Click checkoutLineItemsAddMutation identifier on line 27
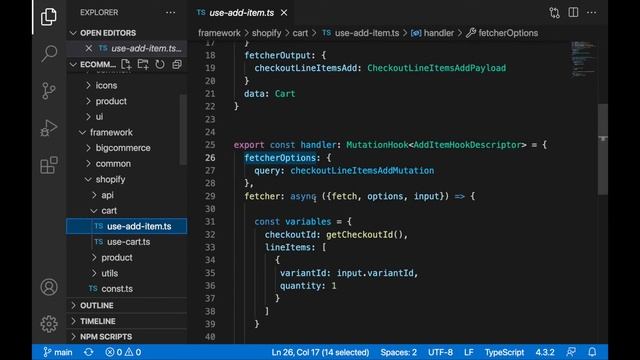The height and width of the screenshot is (360, 640). click(362, 171)
